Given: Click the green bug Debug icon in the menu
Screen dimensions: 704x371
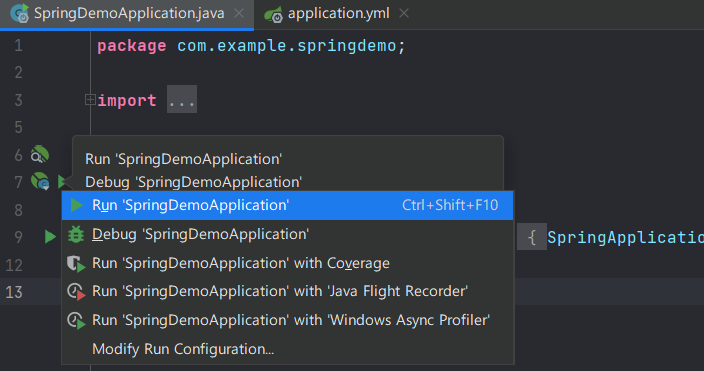Looking at the screenshot, I should (76, 234).
